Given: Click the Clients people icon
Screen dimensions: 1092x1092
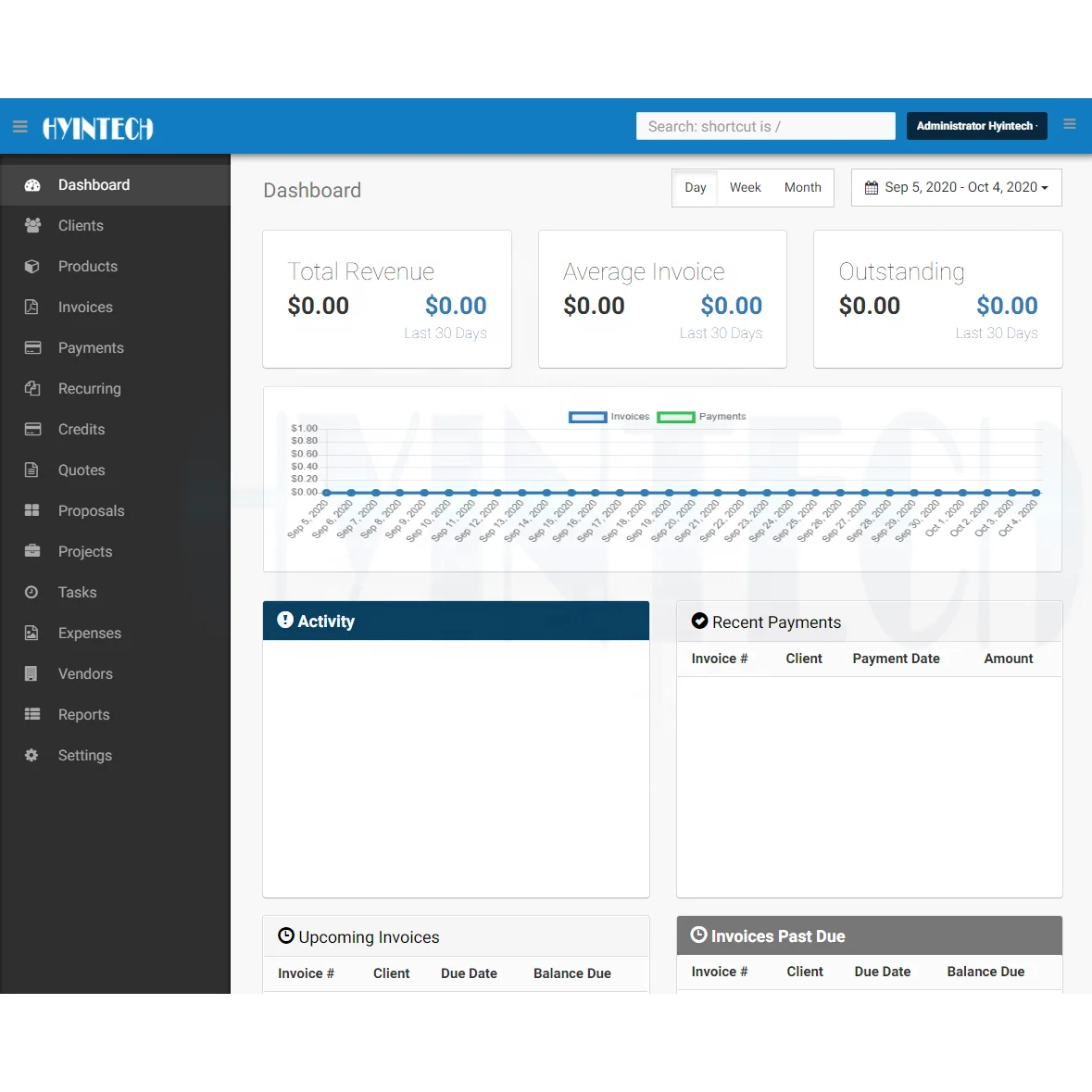Looking at the screenshot, I should (x=32, y=226).
